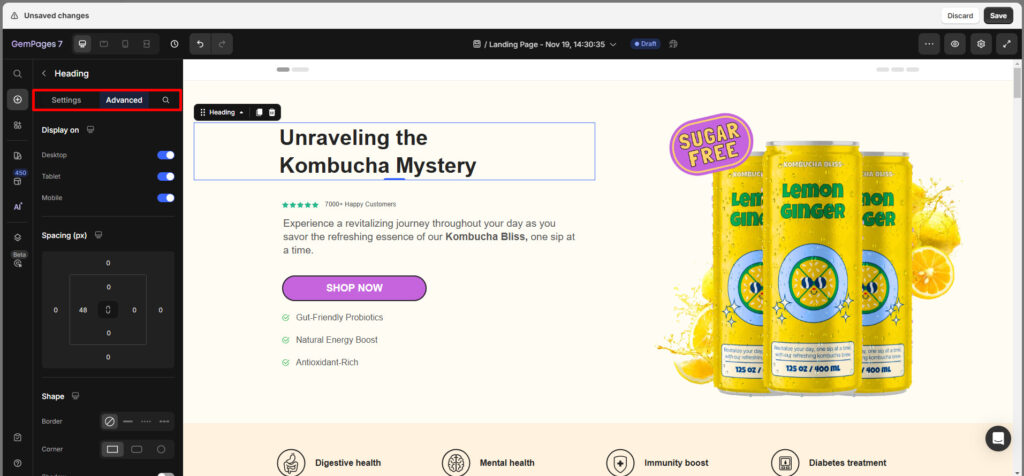Click the Save button

point(997,16)
